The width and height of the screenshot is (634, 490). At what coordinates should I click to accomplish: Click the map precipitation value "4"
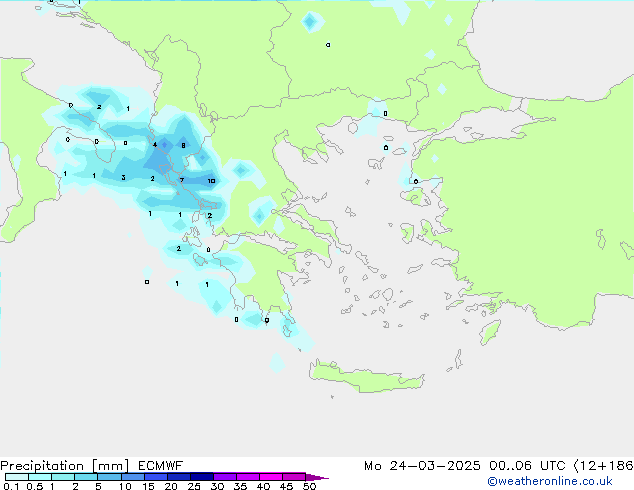(154, 144)
